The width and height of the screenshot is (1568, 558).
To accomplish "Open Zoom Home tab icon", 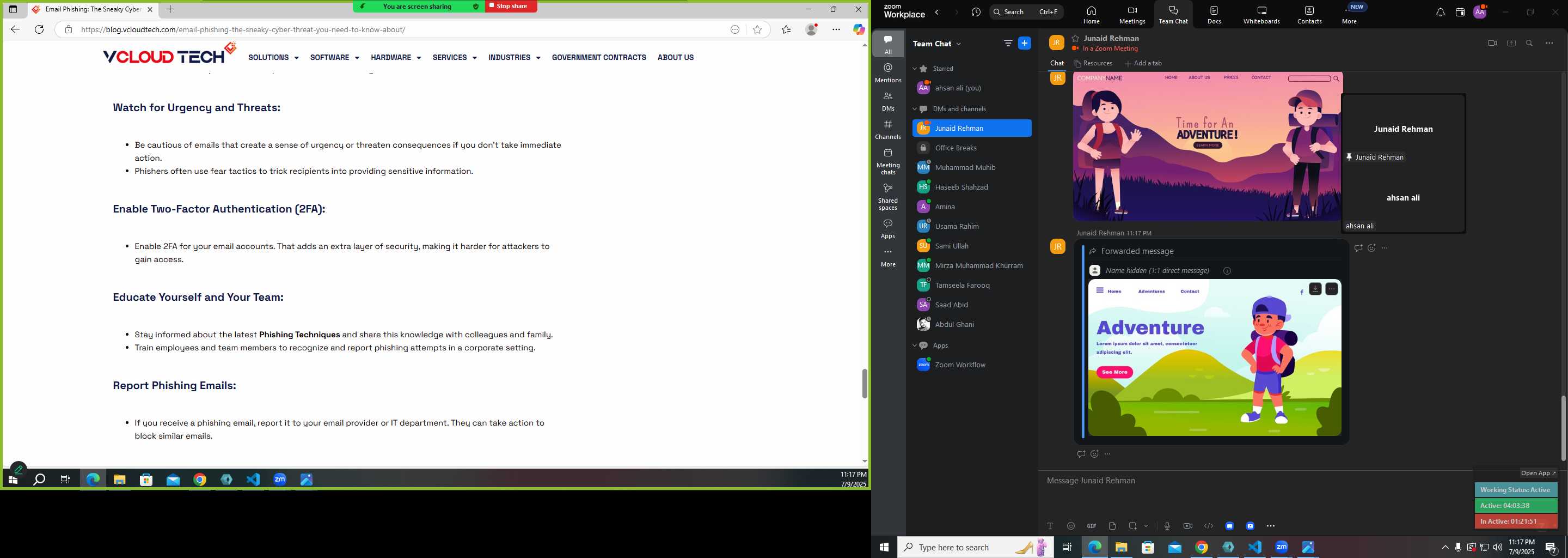I will click(x=1091, y=14).
